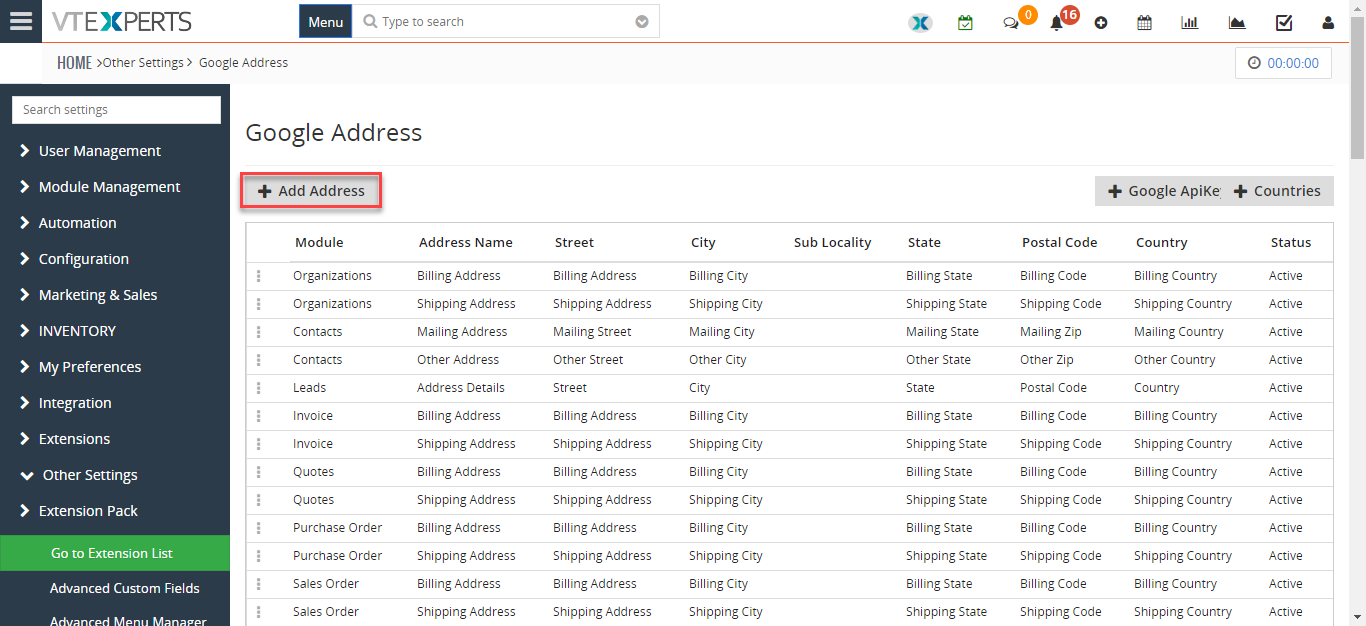Open the calendar check tasks icon
This screenshot has width=1366, height=626.
point(965,22)
